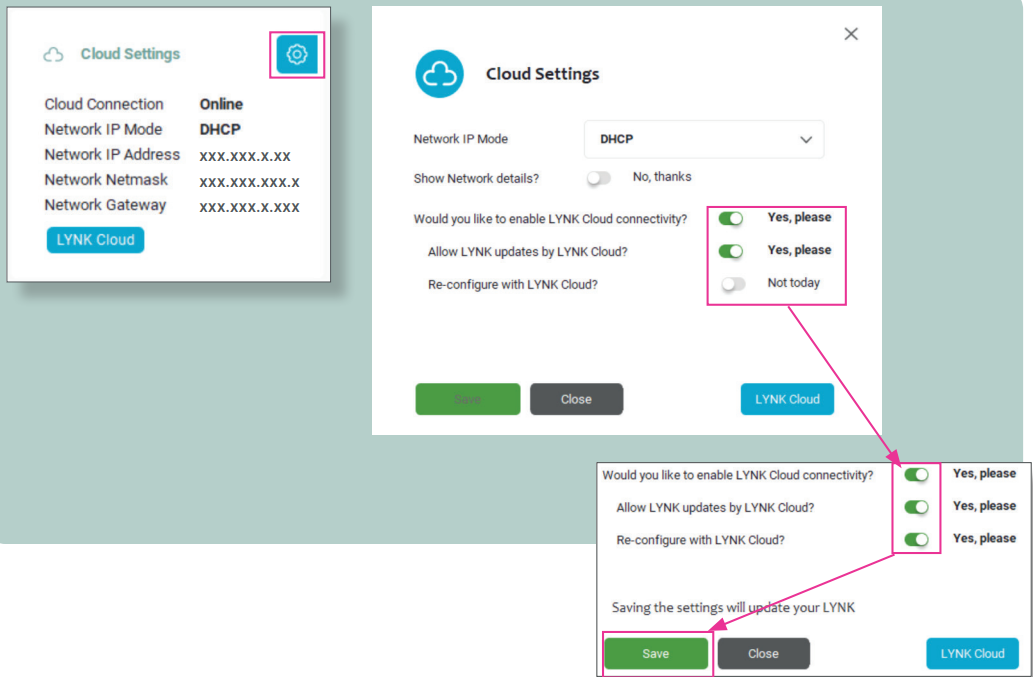Disable LYNK Cloud connectivity switch in the dialog
Viewport: 1033px width, 677px height.
coord(731,218)
